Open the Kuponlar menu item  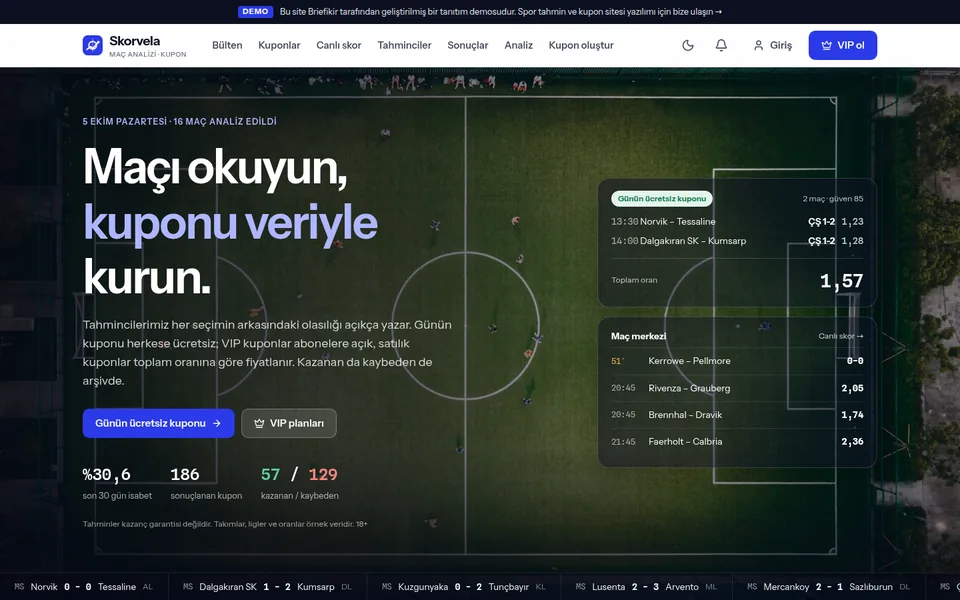click(x=279, y=45)
